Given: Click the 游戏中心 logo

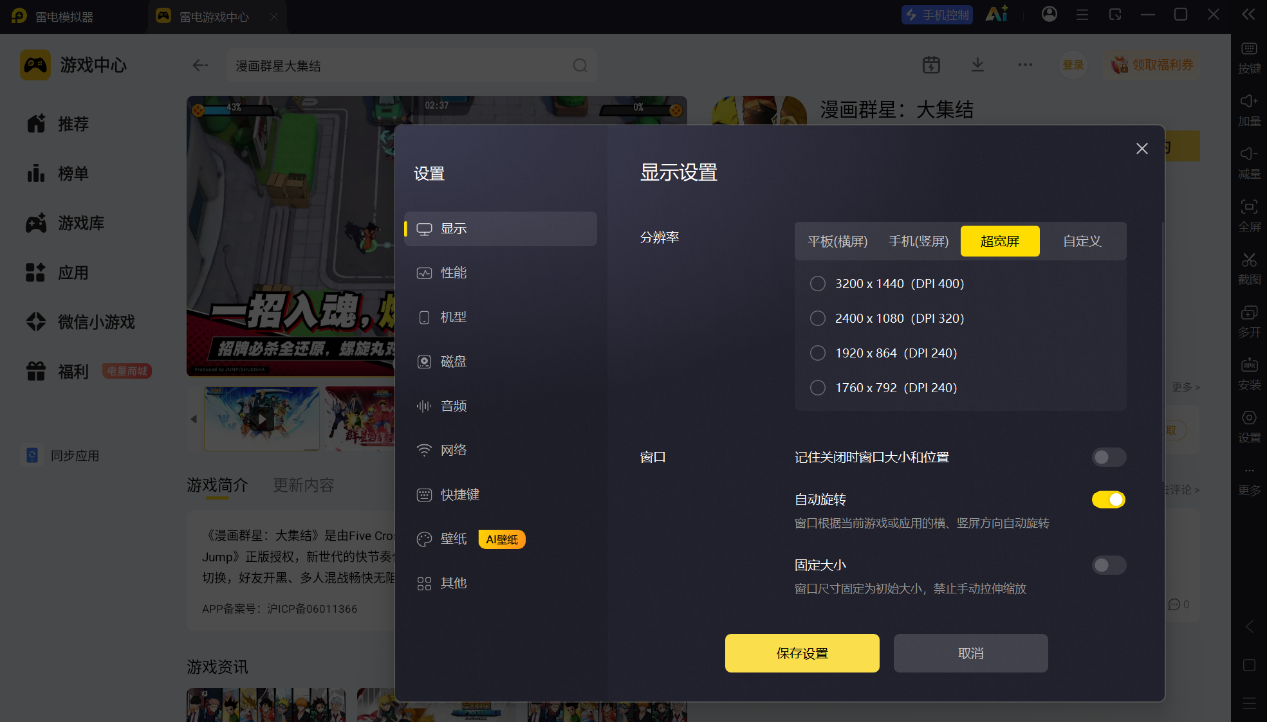Looking at the screenshot, I should coord(74,65).
